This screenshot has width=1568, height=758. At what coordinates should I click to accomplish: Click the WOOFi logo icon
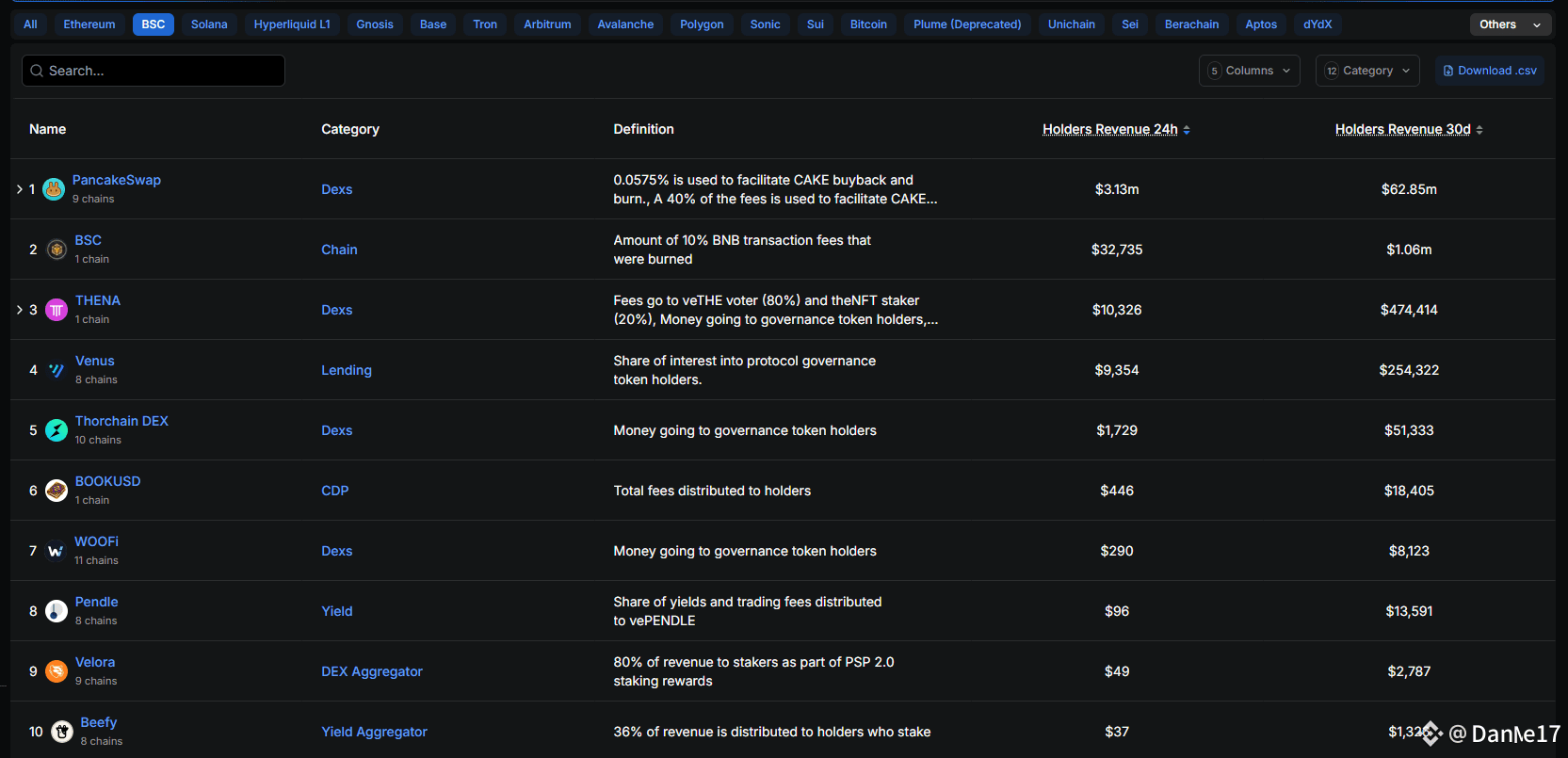(57, 551)
